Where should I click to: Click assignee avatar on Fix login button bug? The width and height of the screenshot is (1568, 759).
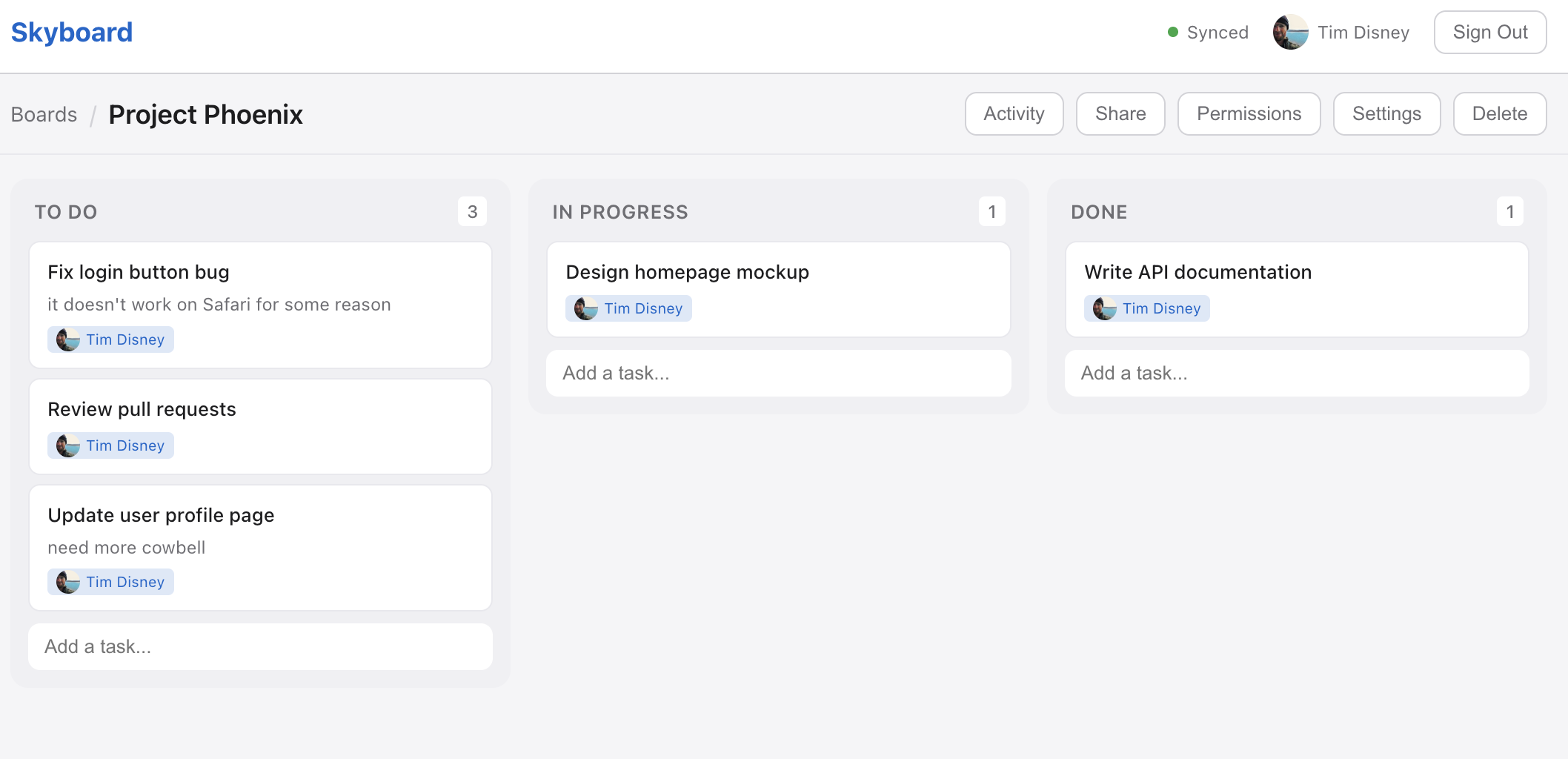point(68,339)
